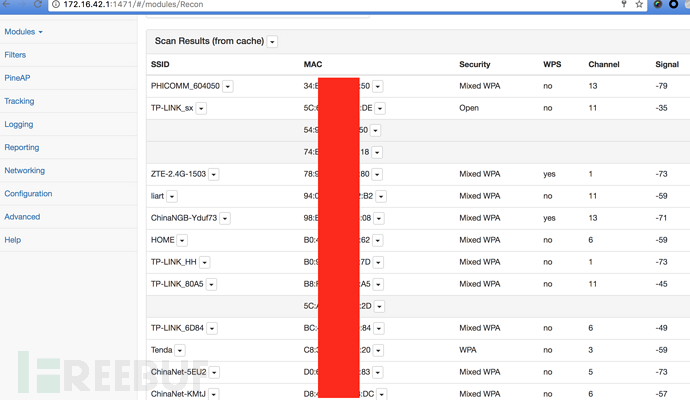Select channel 3 in the Tenda row

[591, 350]
